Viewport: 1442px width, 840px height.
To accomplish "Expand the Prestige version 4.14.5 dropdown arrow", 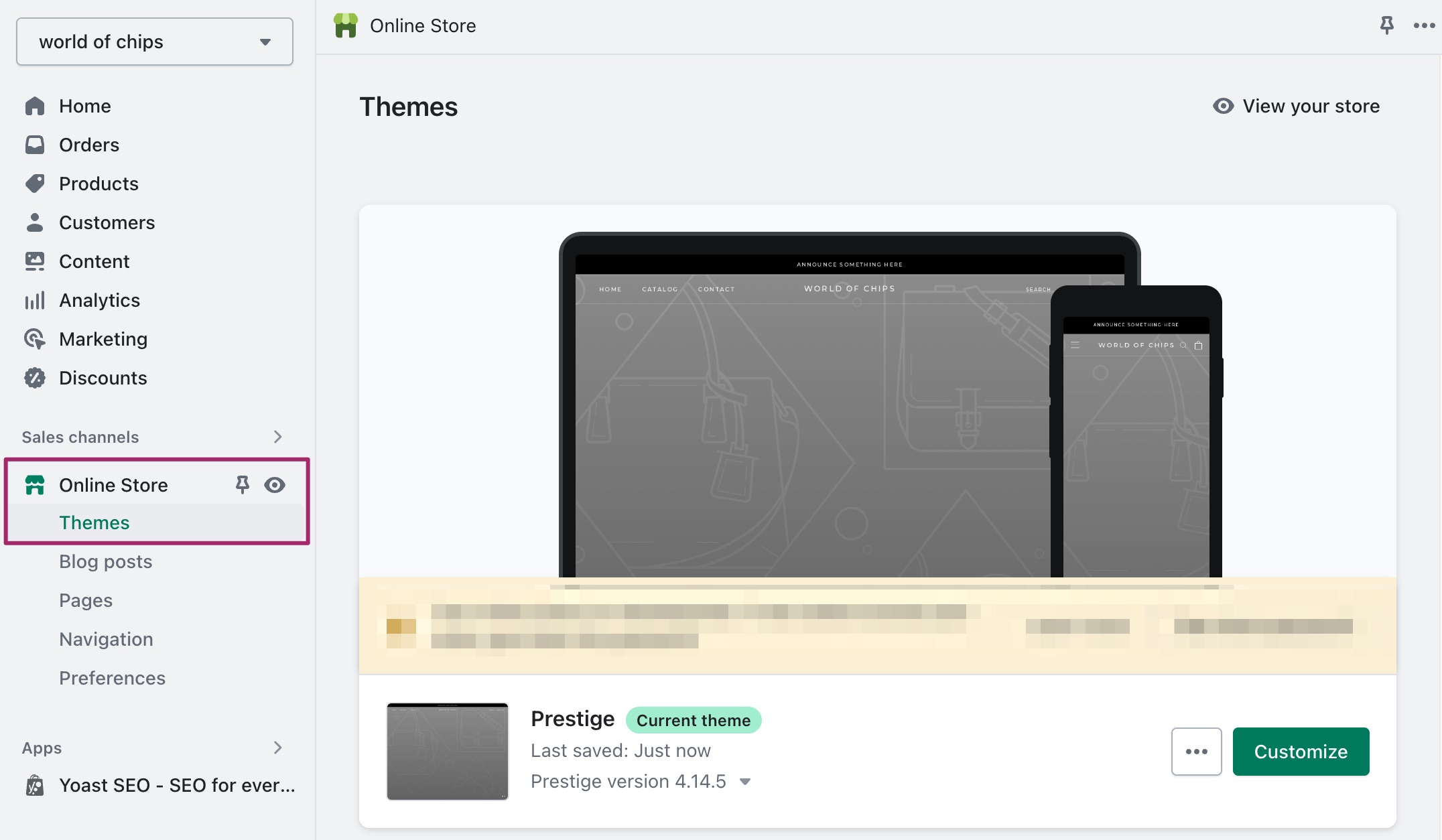I will (x=745, y=782).
